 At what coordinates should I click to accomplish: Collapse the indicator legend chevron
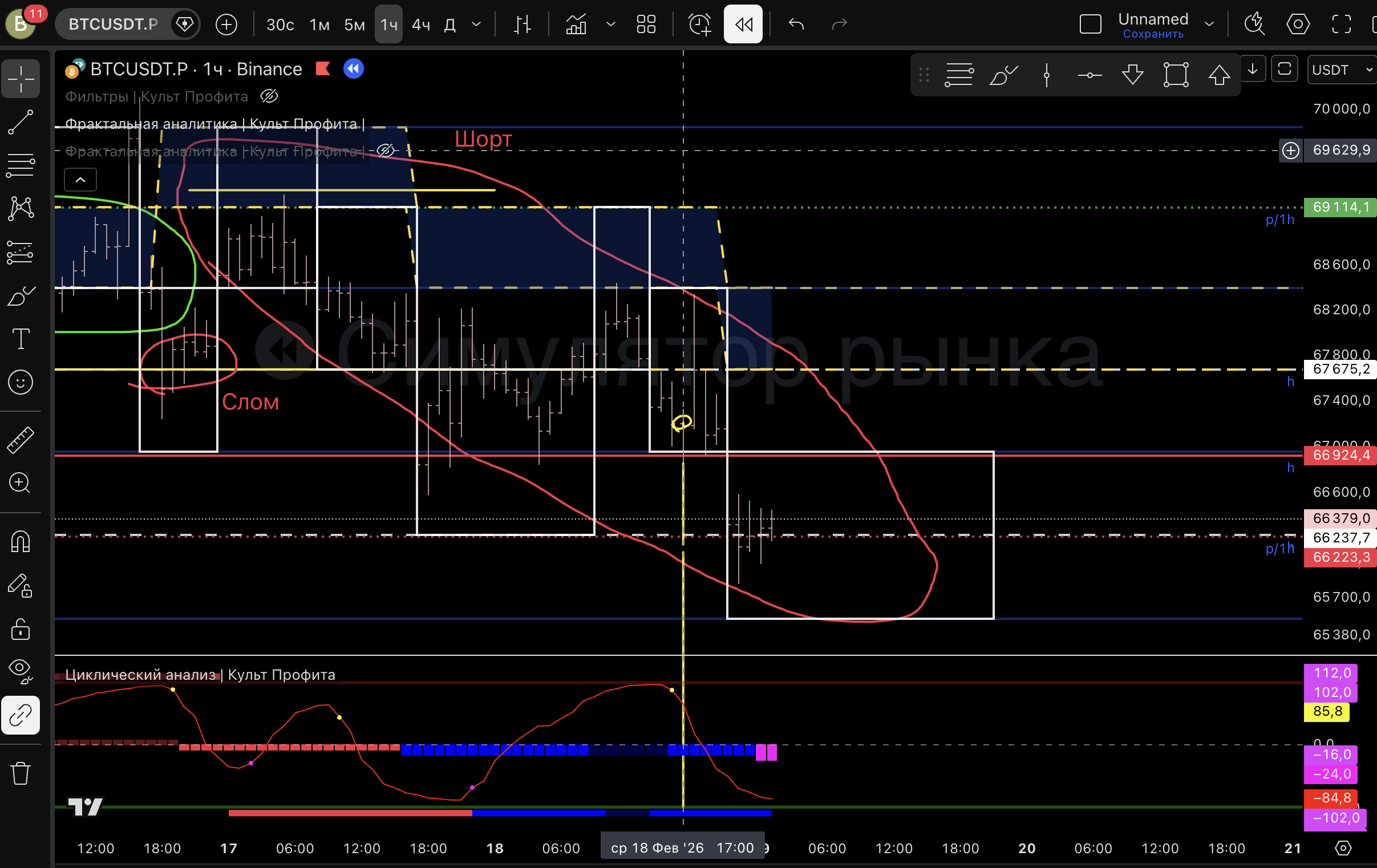tap(80, 180)
